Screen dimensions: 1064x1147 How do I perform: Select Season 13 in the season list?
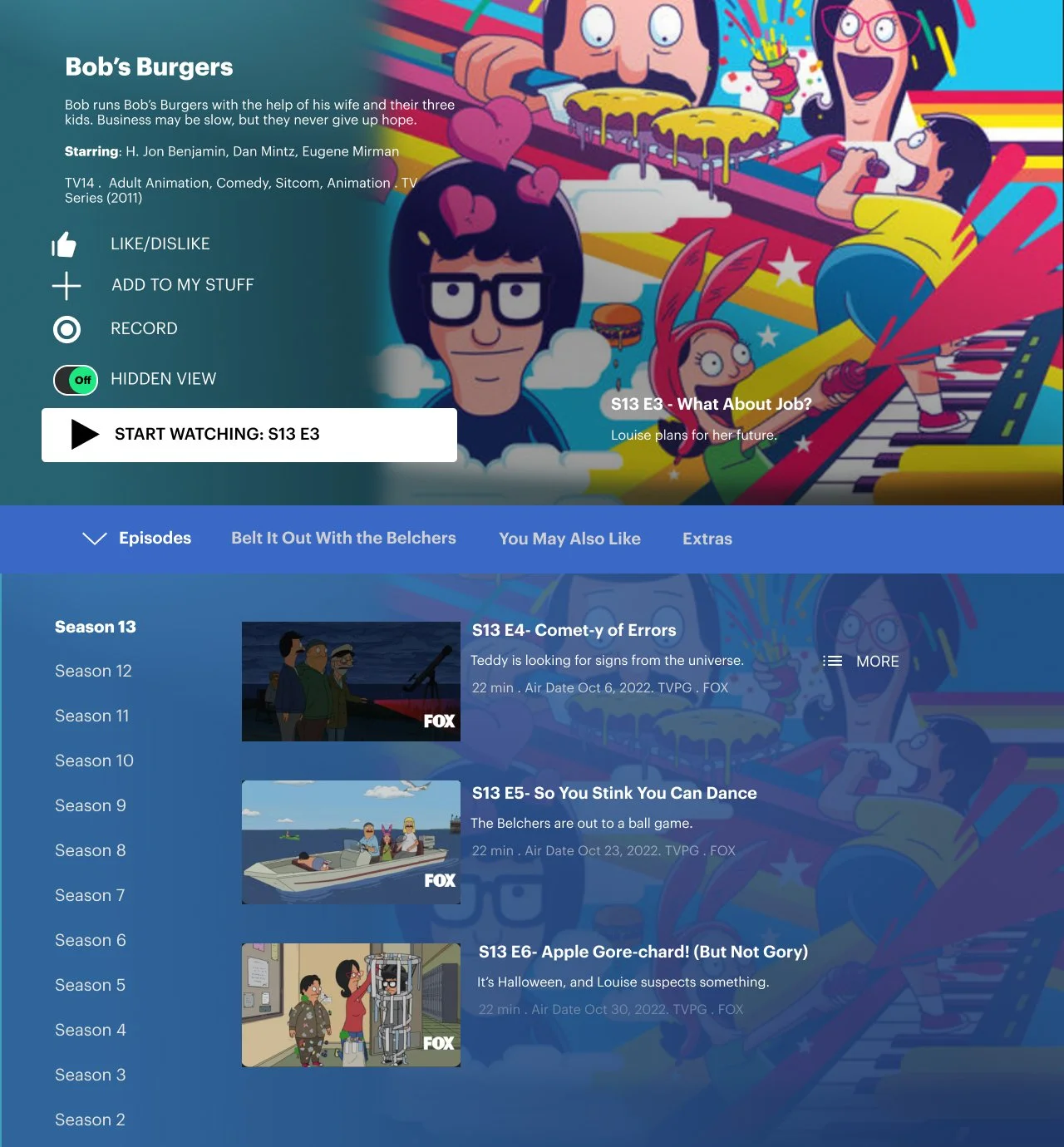click(x=96, y=627)
